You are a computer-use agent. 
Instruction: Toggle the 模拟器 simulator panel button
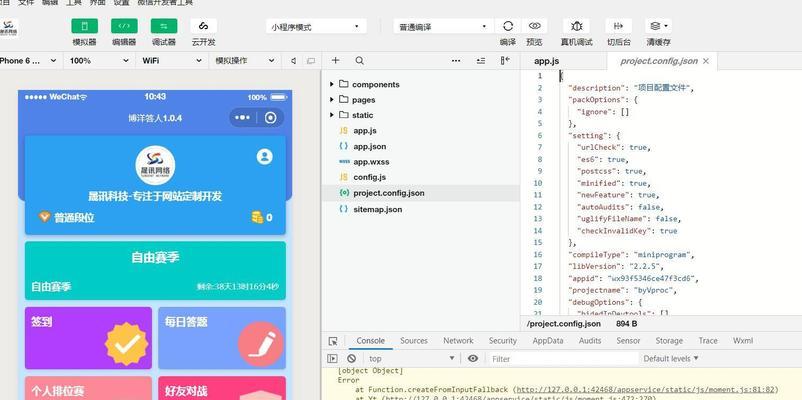coord(85,26)
